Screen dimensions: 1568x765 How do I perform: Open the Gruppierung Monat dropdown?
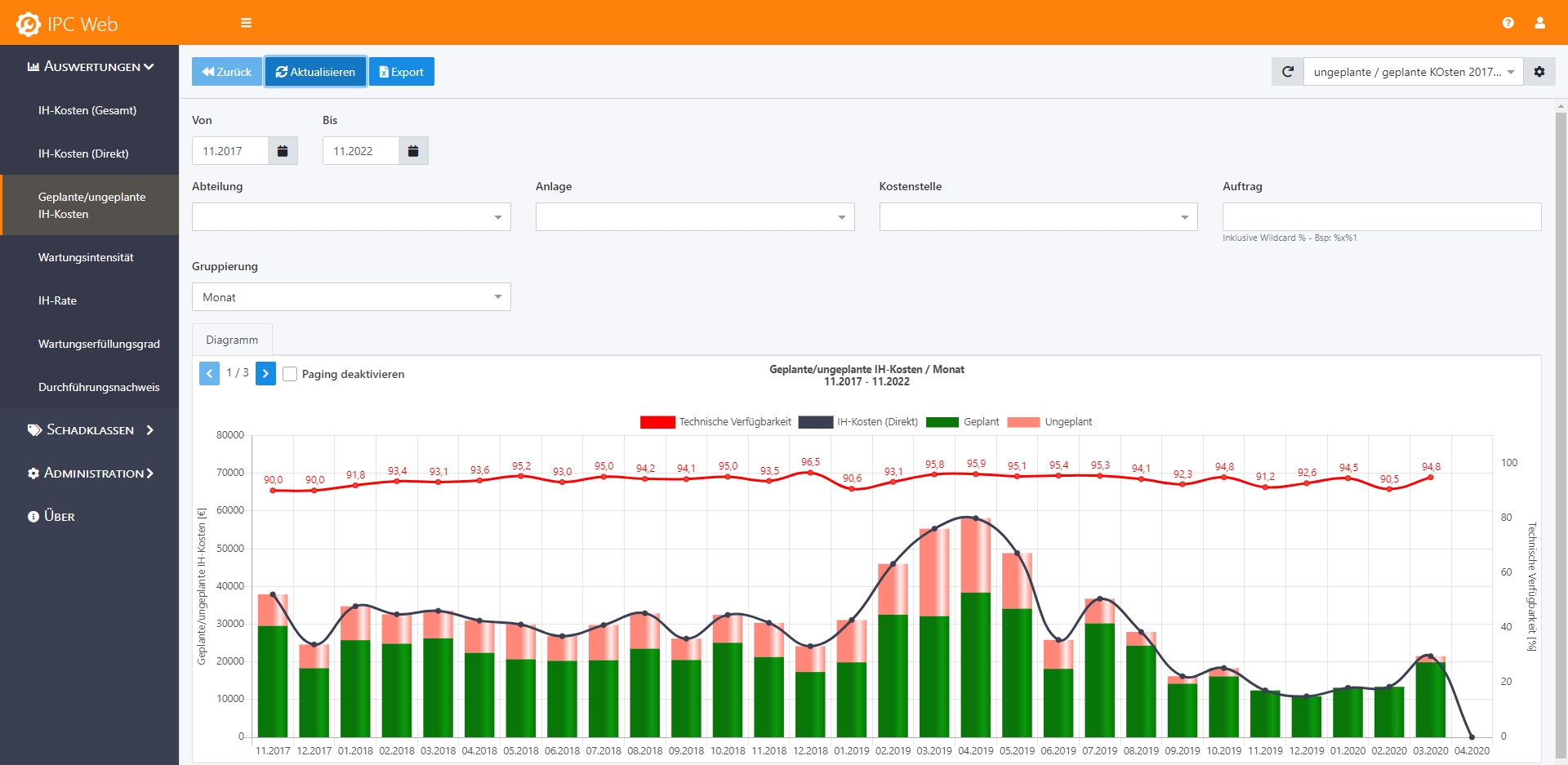(x=351, y=297)
